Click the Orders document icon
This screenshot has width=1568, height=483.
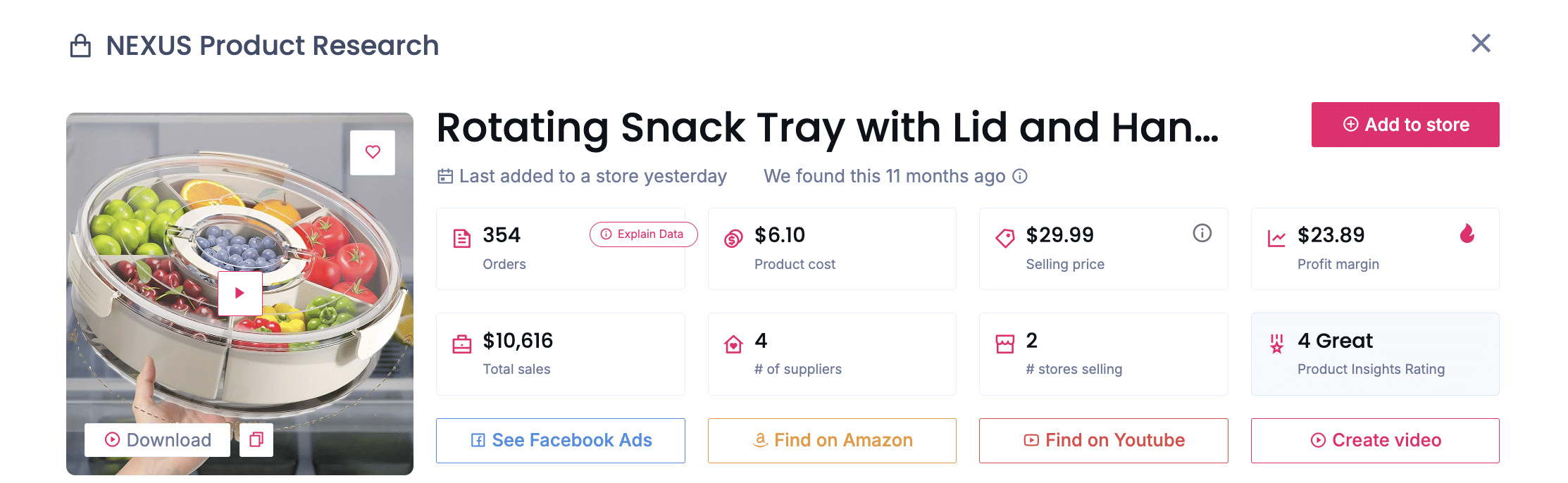[462, 239]
